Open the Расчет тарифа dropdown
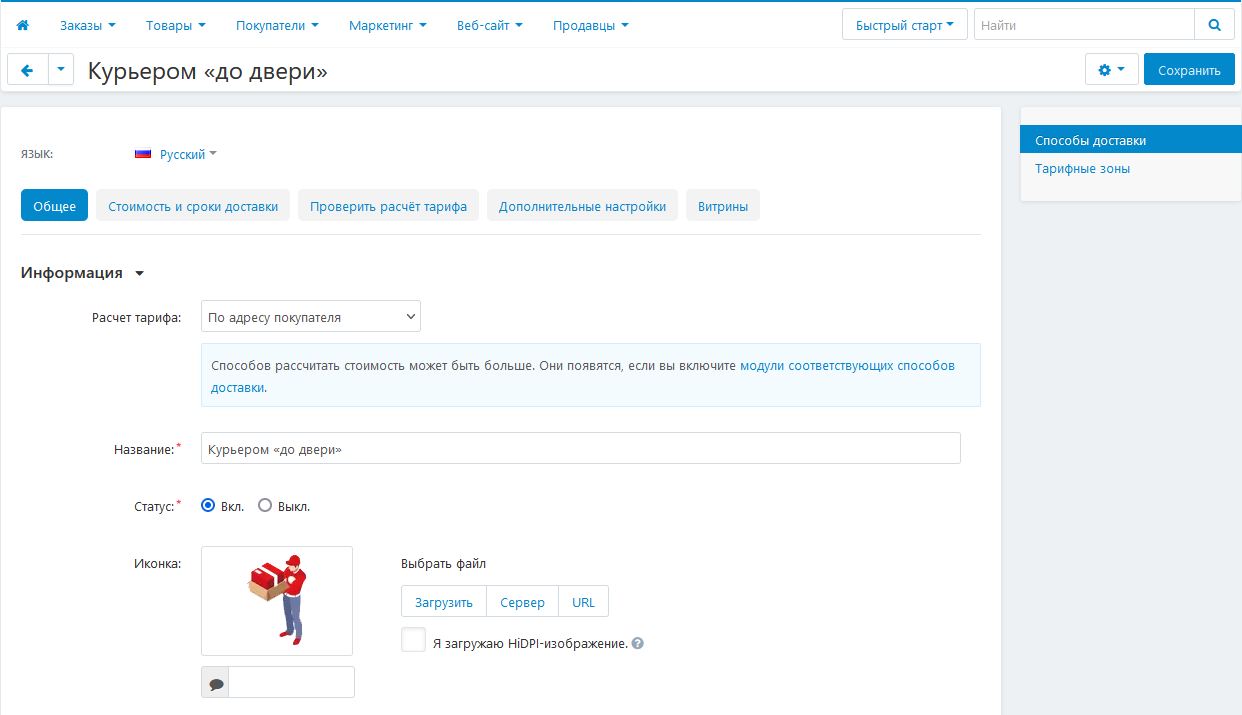 pyautogui.click(x=310, y=317)
